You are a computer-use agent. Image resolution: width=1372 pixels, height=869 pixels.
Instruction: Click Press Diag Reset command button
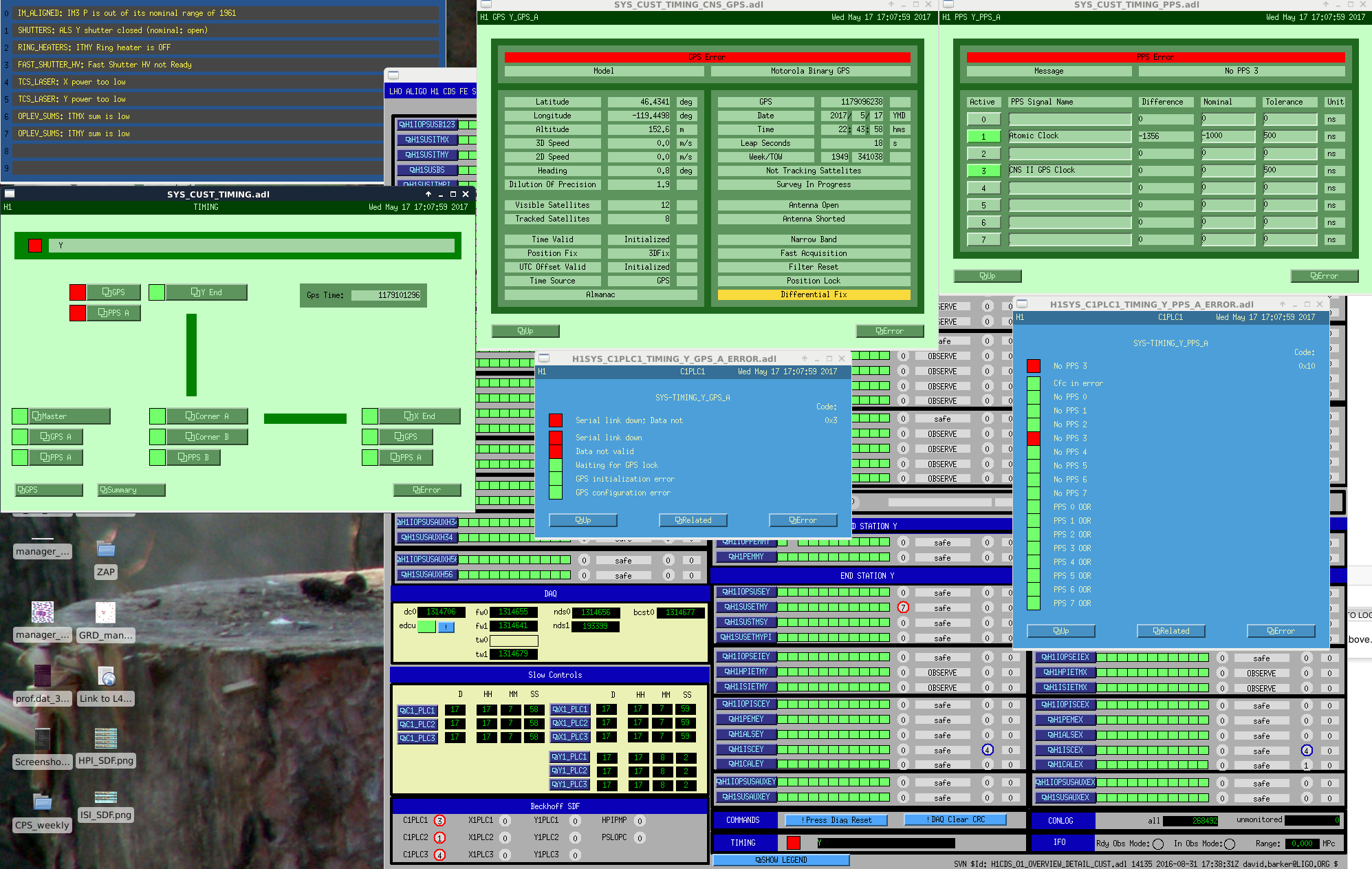(x=837, y=820)
